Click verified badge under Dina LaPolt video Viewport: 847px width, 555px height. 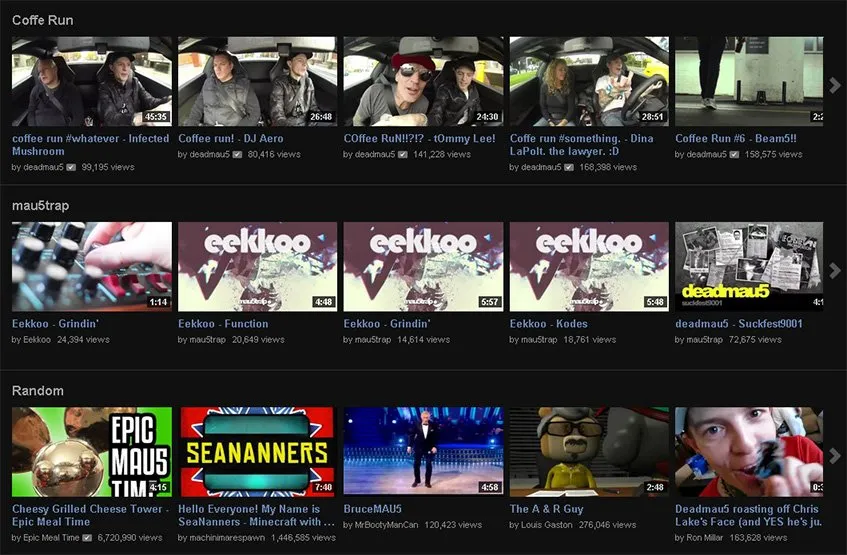pyautogui.click(x=569, y=168)
